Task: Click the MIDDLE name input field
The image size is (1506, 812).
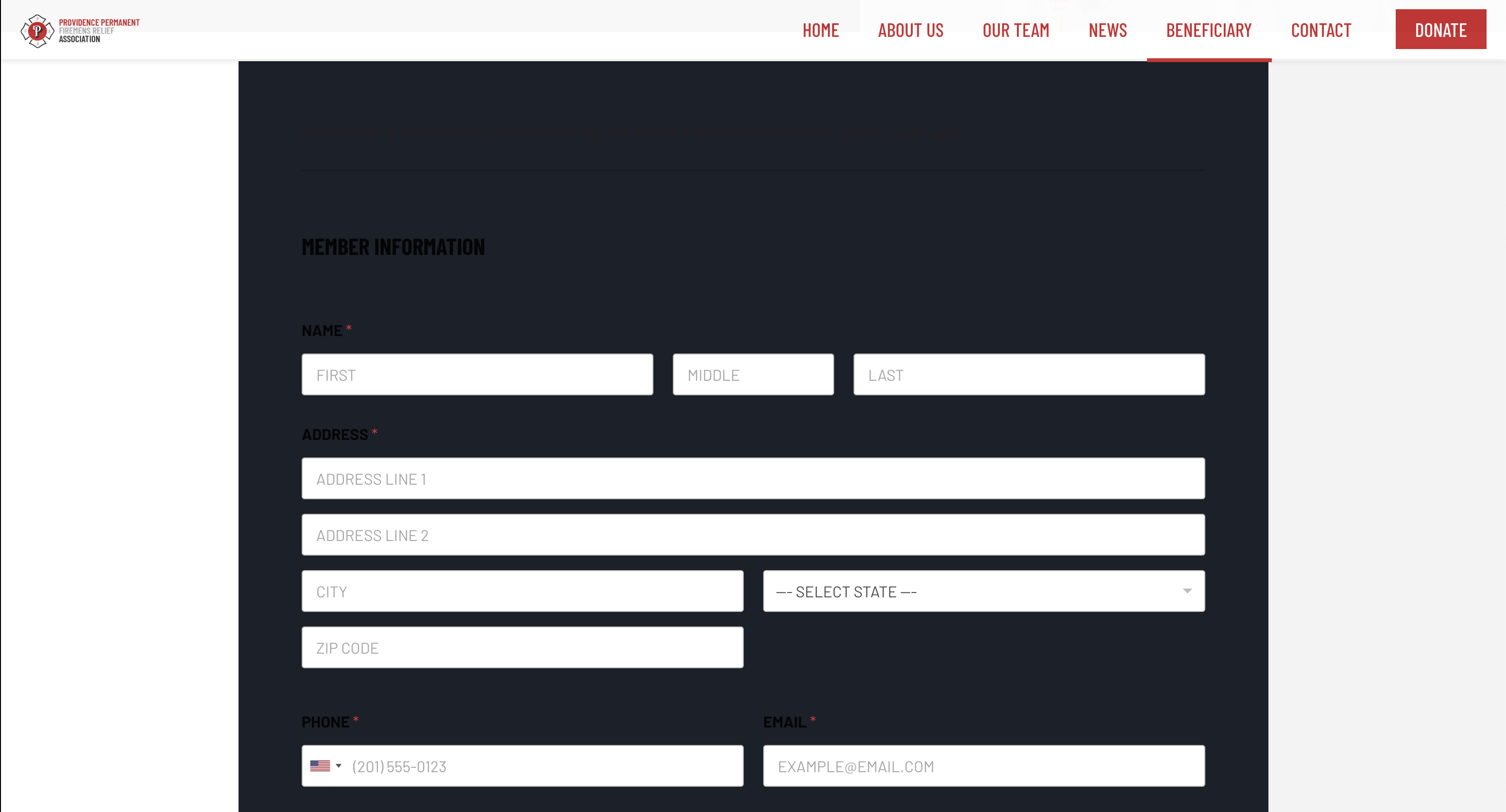Action: click(x=753, y=374)
